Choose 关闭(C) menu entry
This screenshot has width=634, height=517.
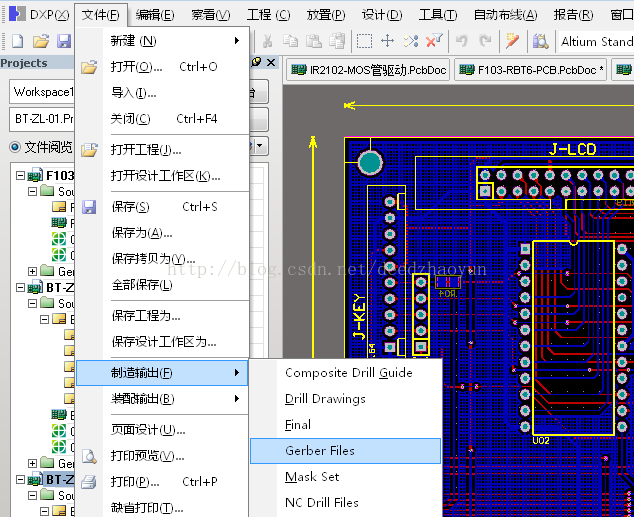click(x=162, y=119)
